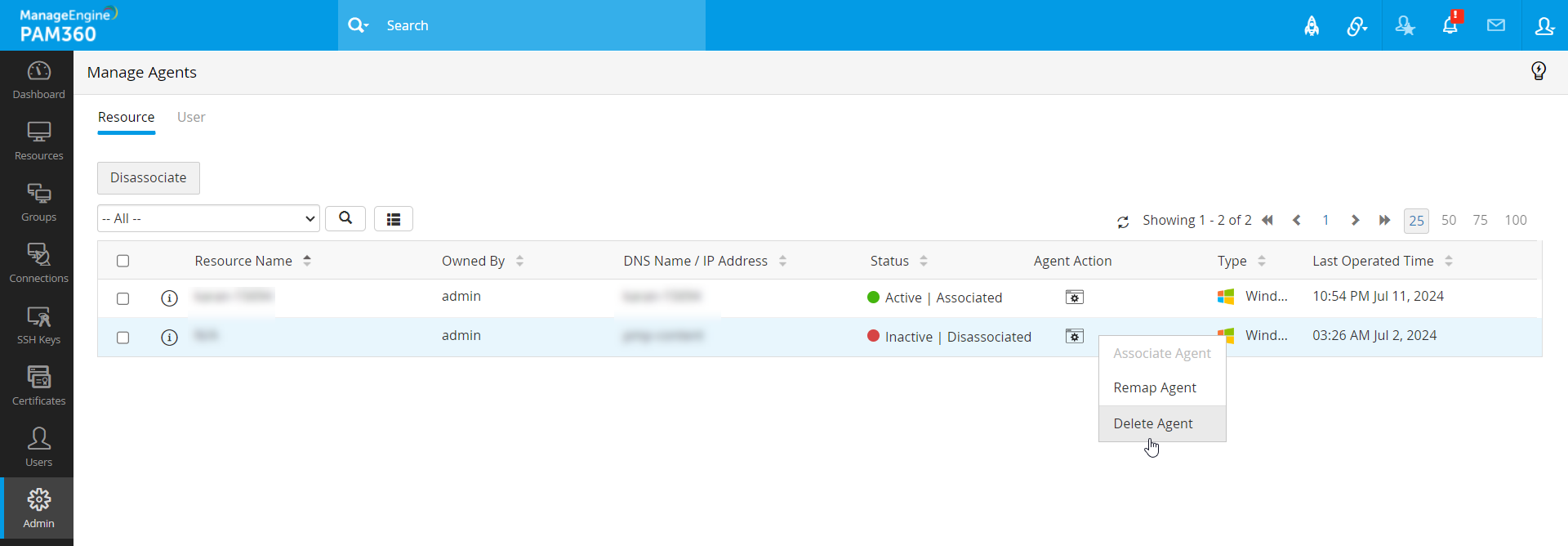Choose Delete Agent from menu
Image resolution: width=1568 pixels, height=546 pixels.
[1162, 423]
